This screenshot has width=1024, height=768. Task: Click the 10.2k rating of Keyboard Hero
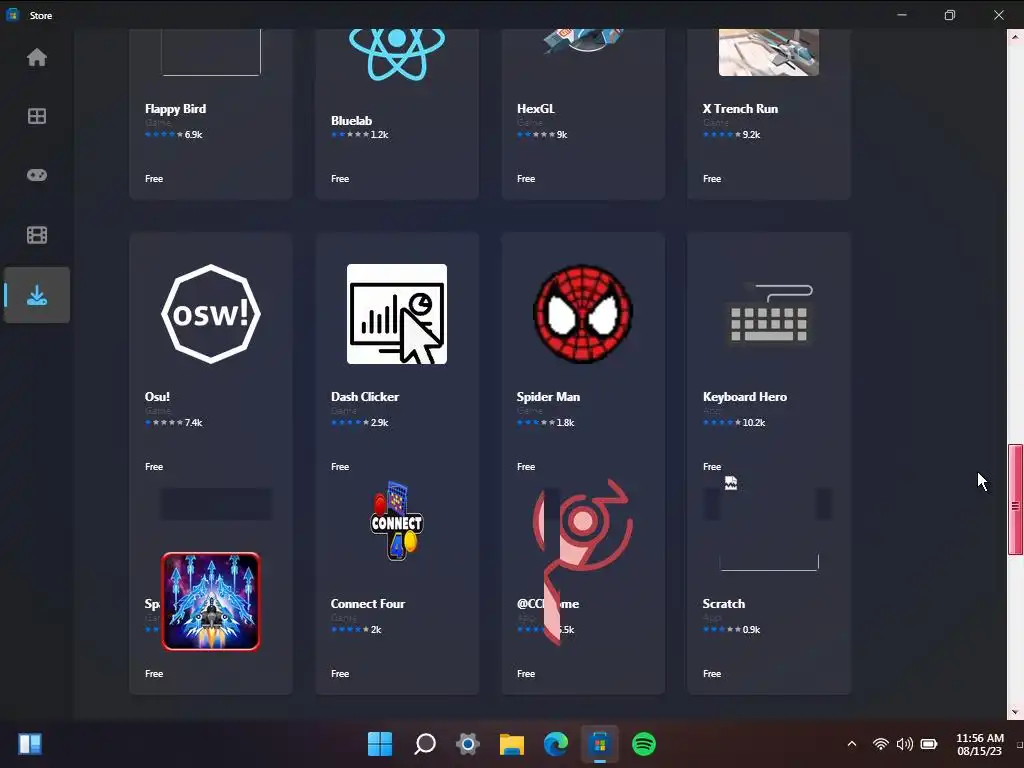(x=754, y=423)
